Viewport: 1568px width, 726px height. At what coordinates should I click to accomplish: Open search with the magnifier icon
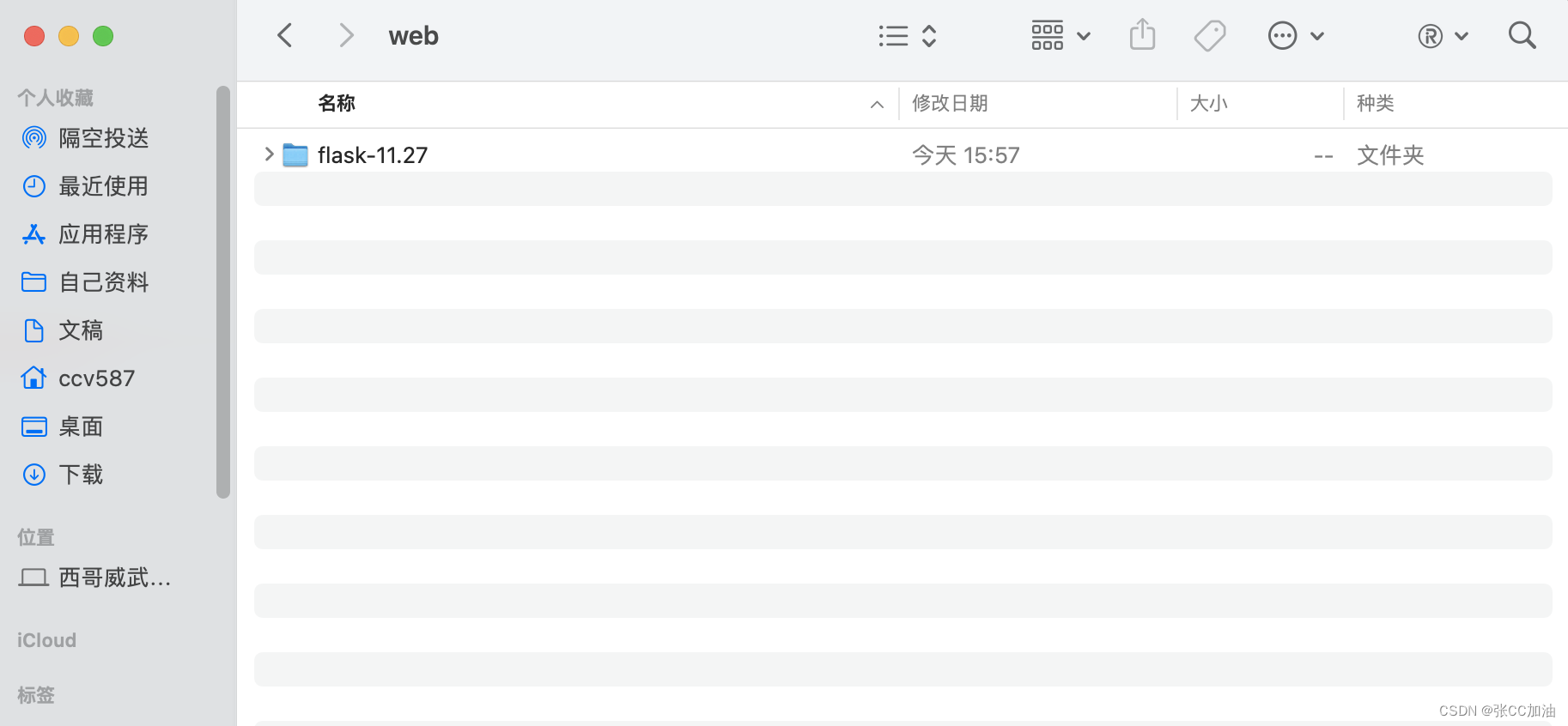[x=1522, y=35]
